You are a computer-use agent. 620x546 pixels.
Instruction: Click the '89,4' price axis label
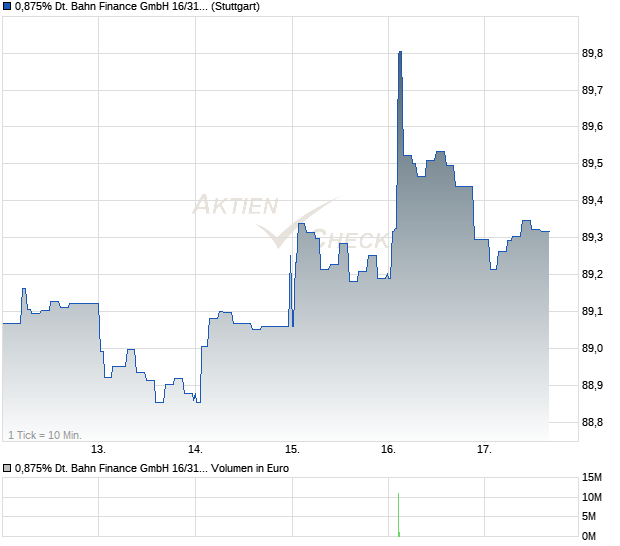click(x=592, y=200)
